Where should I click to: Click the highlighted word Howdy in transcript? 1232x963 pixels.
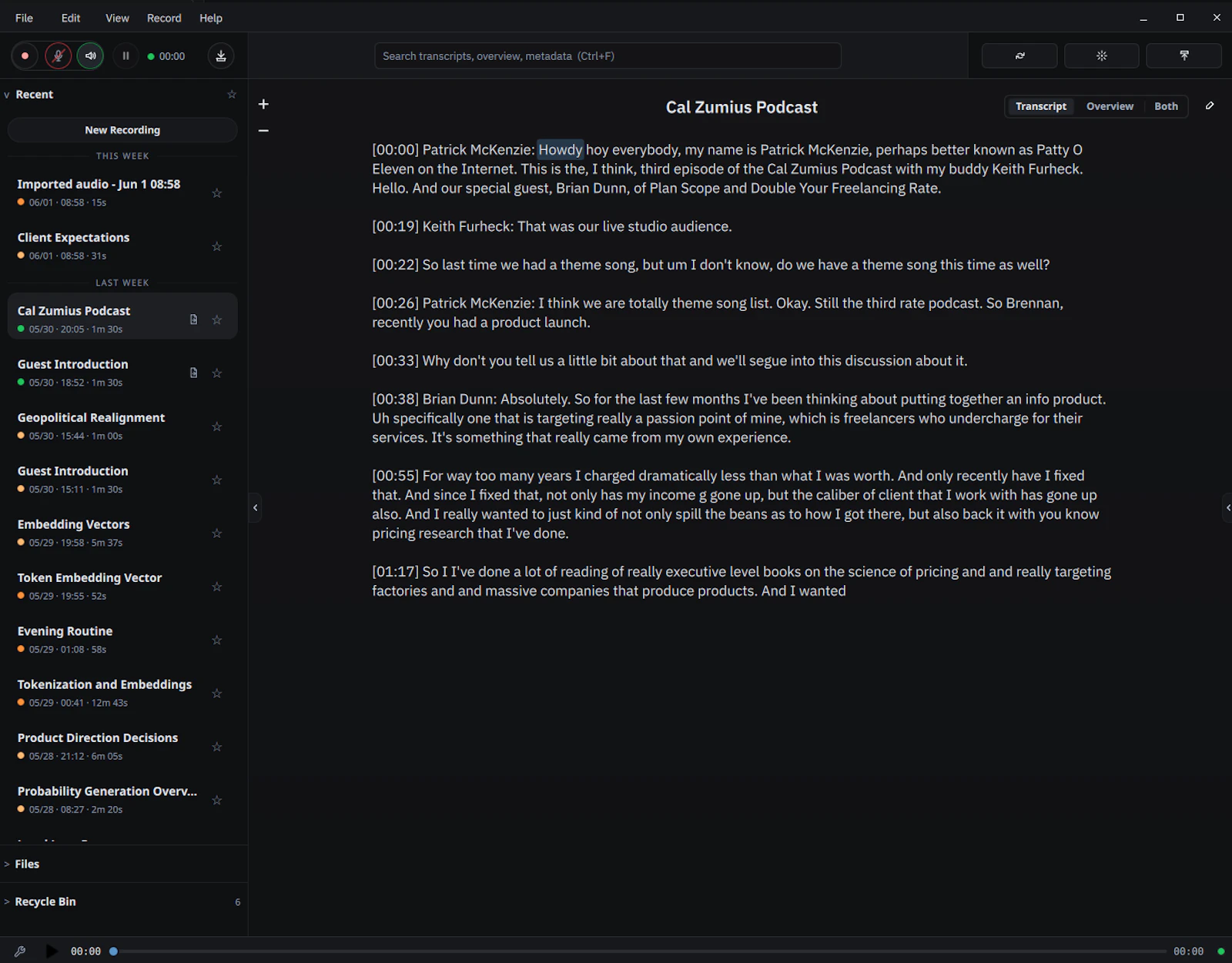(561, 149)
